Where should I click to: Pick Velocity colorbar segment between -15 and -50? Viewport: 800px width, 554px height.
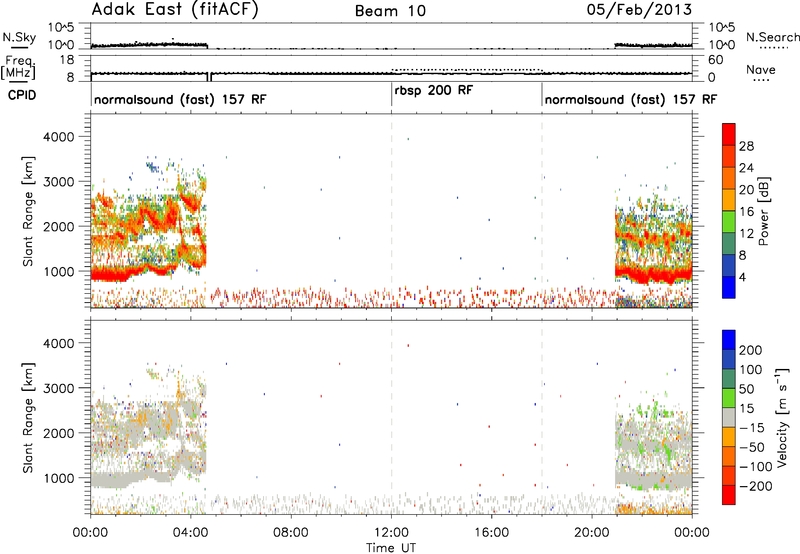[729, 437]
